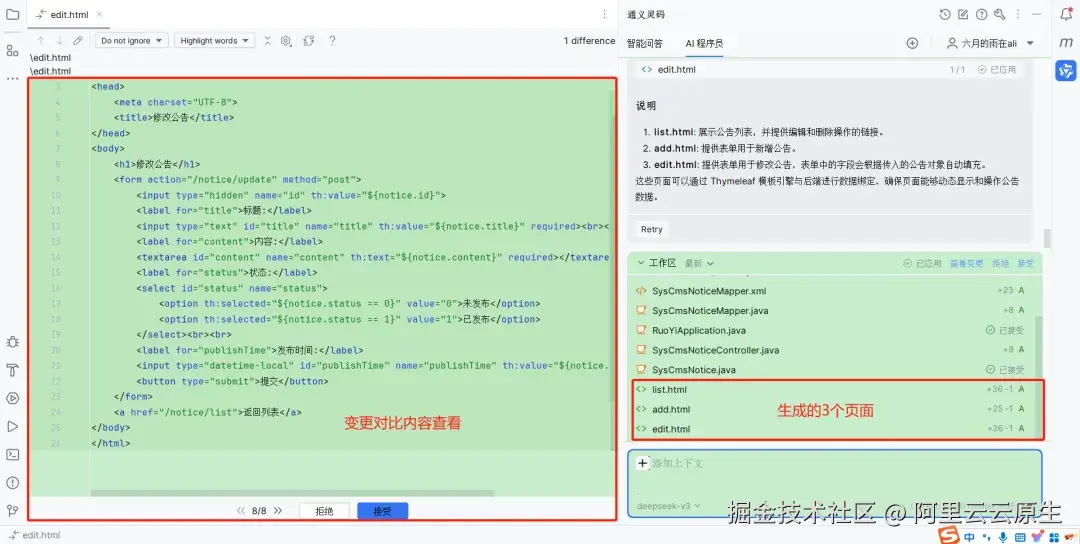Screen dimensions: 1080x544
Task: Go to next change double-right arrow
Action: pos(278,511)
